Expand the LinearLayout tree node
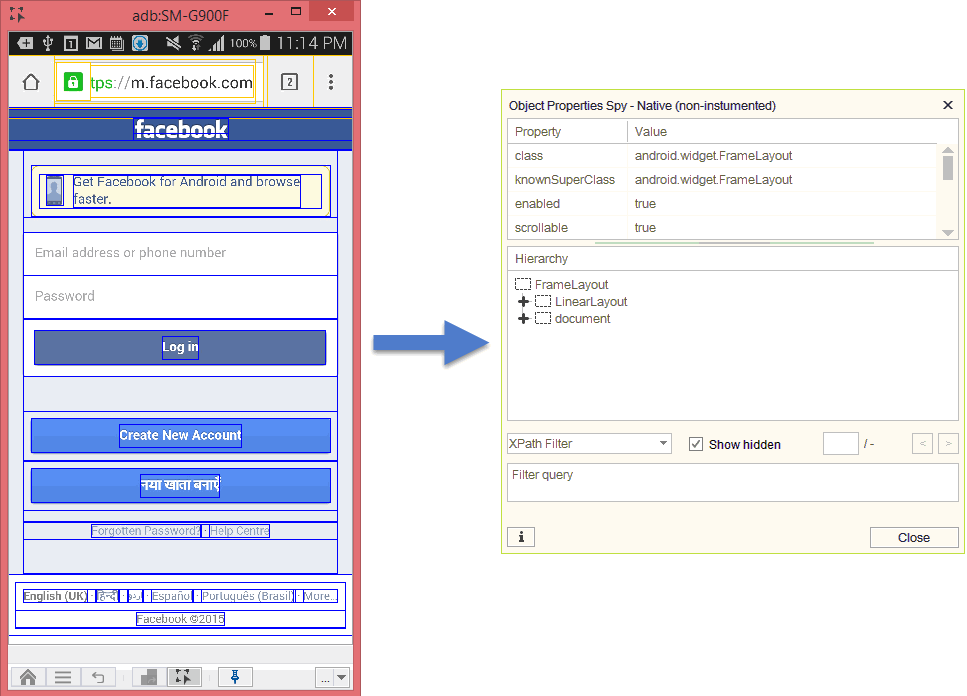This screenshot has width=967, height=696. [524, 302]
